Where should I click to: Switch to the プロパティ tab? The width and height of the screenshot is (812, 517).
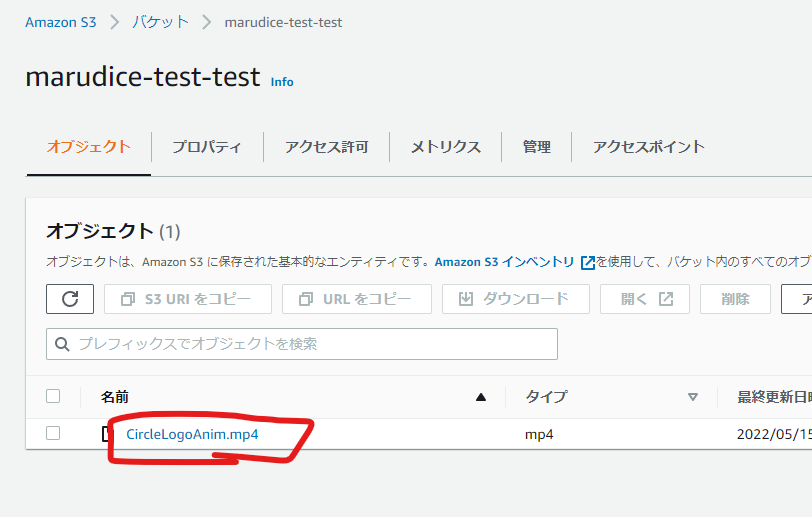click(207, 147)
